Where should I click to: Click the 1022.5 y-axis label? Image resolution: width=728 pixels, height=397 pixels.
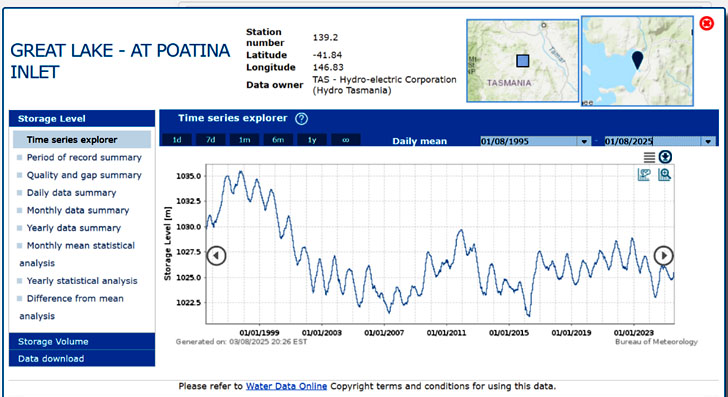pos(188,303)
